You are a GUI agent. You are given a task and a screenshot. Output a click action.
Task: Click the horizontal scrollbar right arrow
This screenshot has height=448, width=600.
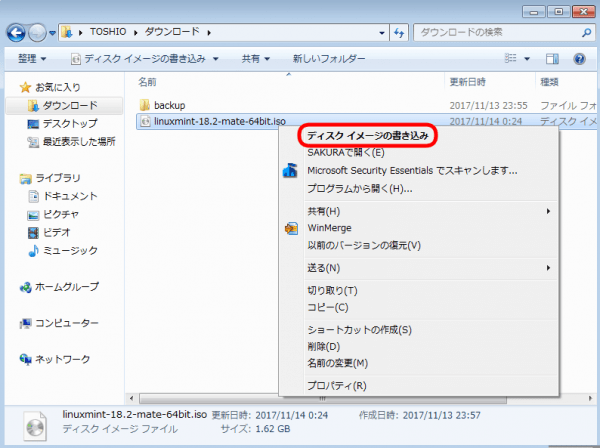[590, 398]
